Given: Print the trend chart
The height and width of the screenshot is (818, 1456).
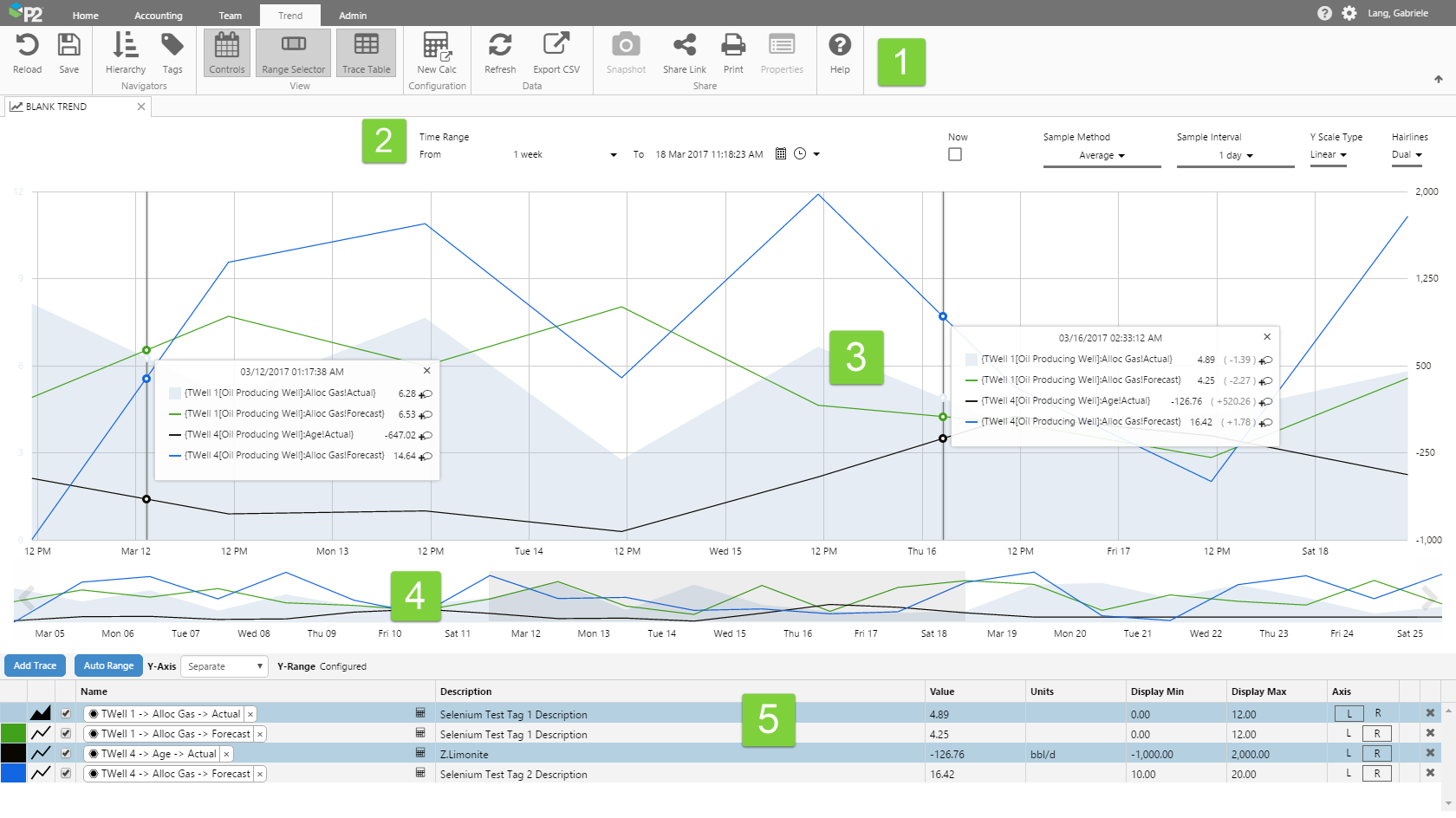Looking at the screenshot, I should [733, 53].
